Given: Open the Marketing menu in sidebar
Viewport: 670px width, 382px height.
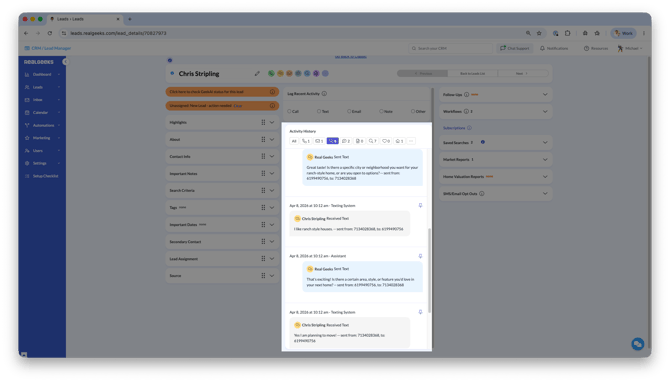Looking at the screenshot, I should point(42,138).
